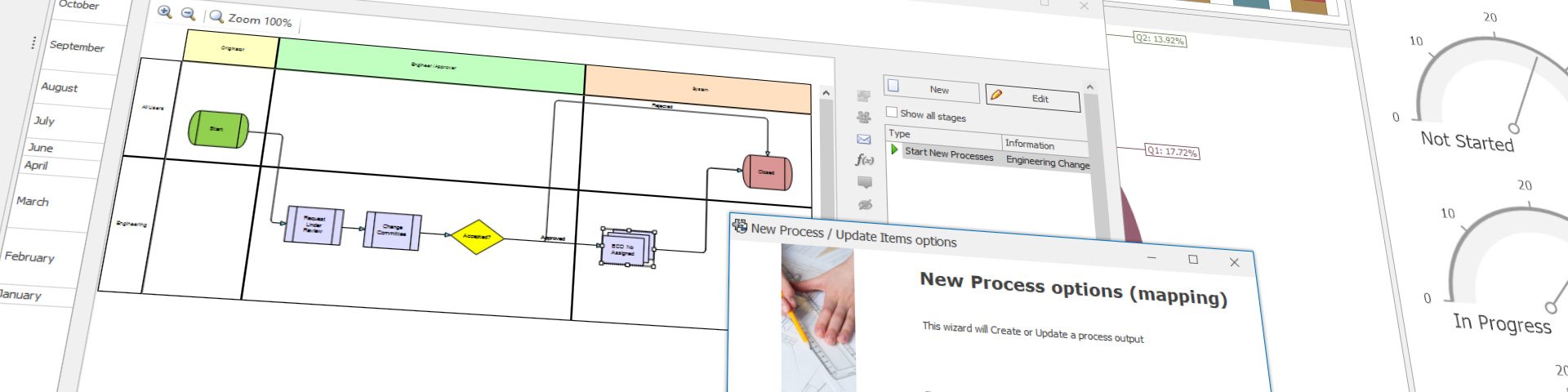
Task: Click the New Process options (mapping) heading
Action: [x=1073, y=288]
